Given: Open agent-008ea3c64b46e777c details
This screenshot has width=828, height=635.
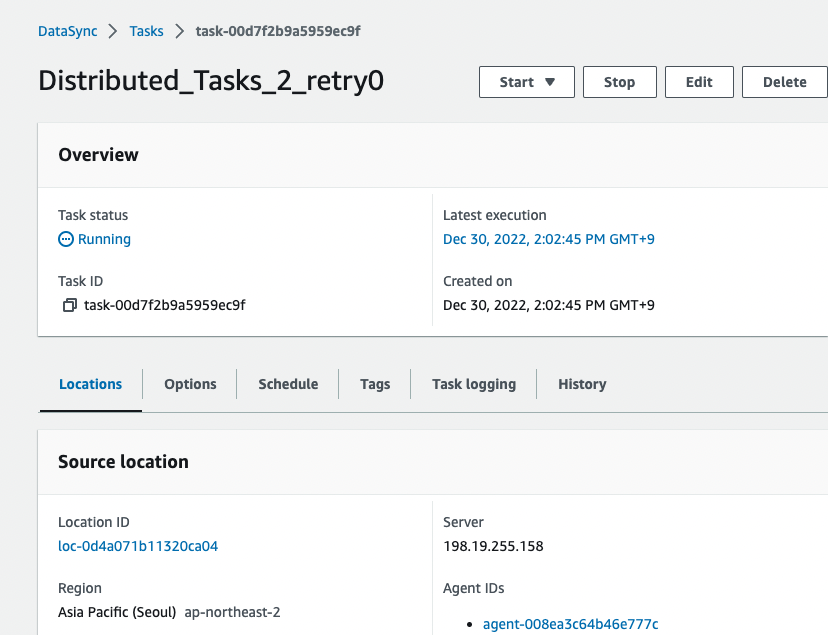Looking at the screenshot, I should click(x=570, y=624).
